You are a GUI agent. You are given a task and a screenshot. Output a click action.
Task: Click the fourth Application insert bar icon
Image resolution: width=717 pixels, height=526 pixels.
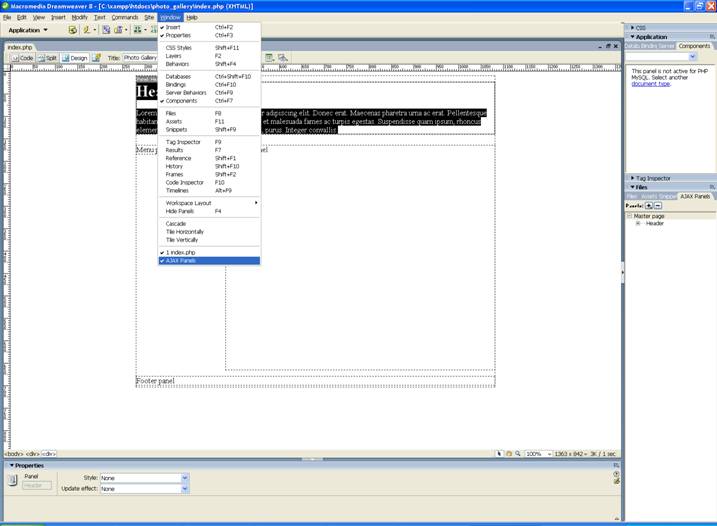[118, 30]
